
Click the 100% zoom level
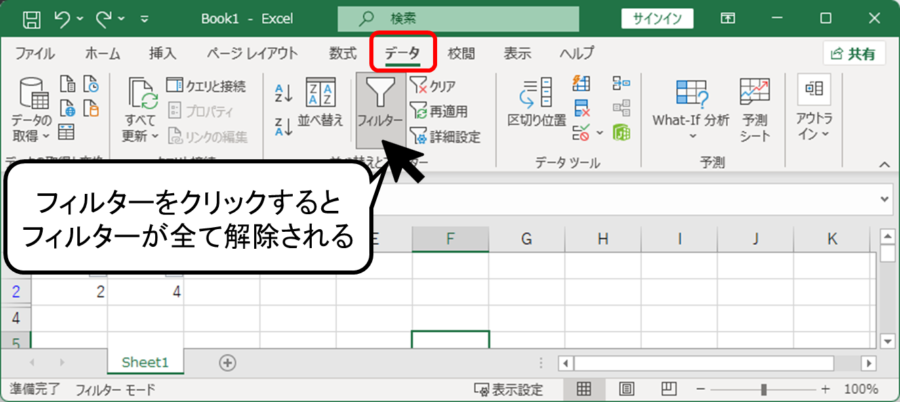point(860,389)
